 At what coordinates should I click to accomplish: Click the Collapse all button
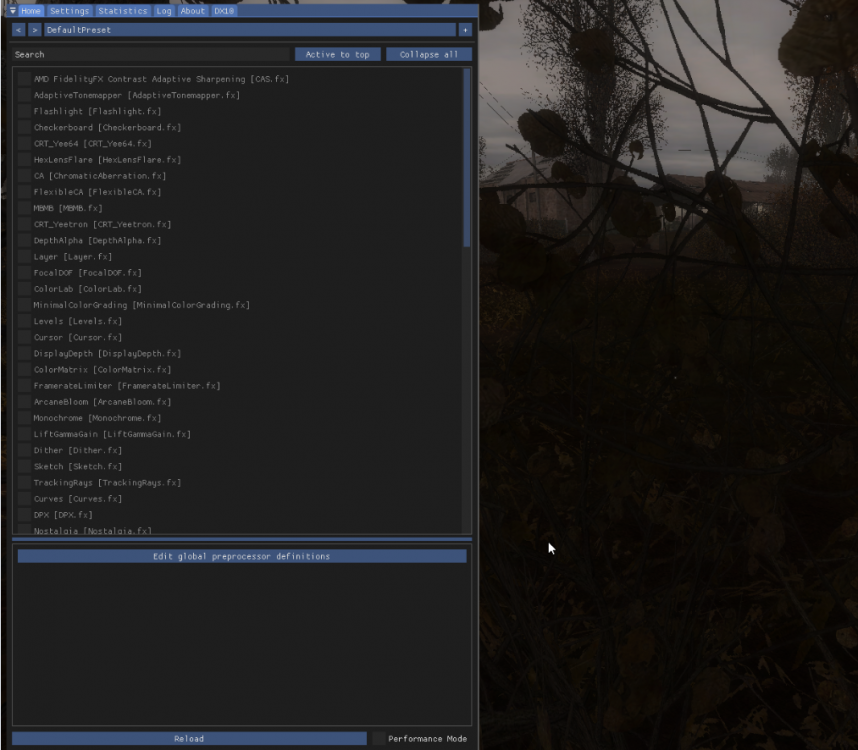tap(429, 54)
